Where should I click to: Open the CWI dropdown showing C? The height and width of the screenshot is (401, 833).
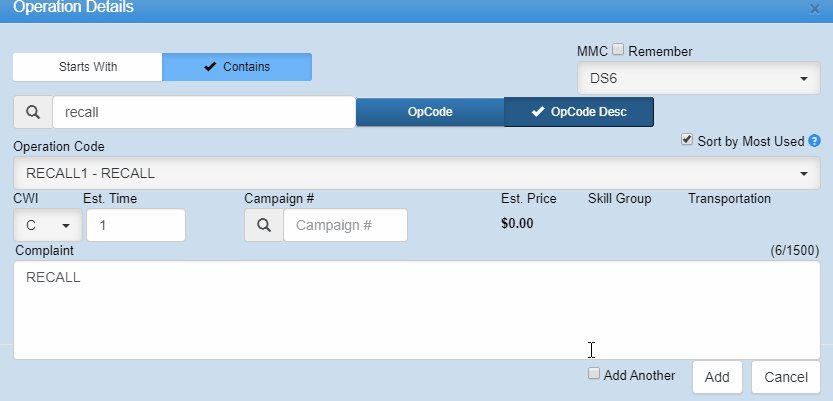coord(48,225)
